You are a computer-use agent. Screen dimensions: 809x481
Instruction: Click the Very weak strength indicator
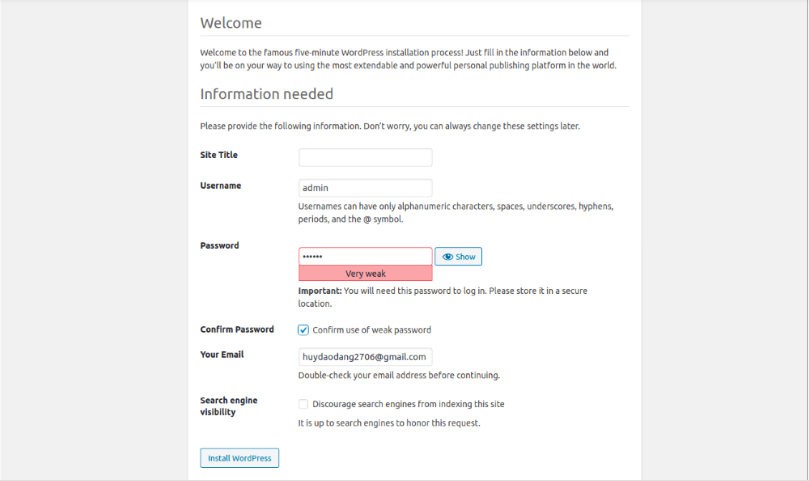(x=365, y=273)
